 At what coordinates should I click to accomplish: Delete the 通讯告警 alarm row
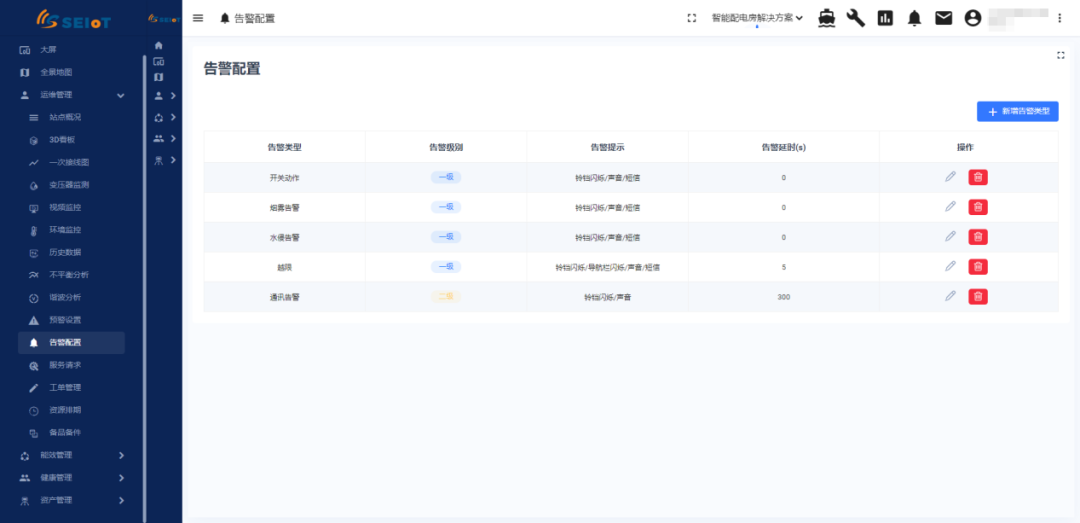pyautogui.click(x=978, y=297)
